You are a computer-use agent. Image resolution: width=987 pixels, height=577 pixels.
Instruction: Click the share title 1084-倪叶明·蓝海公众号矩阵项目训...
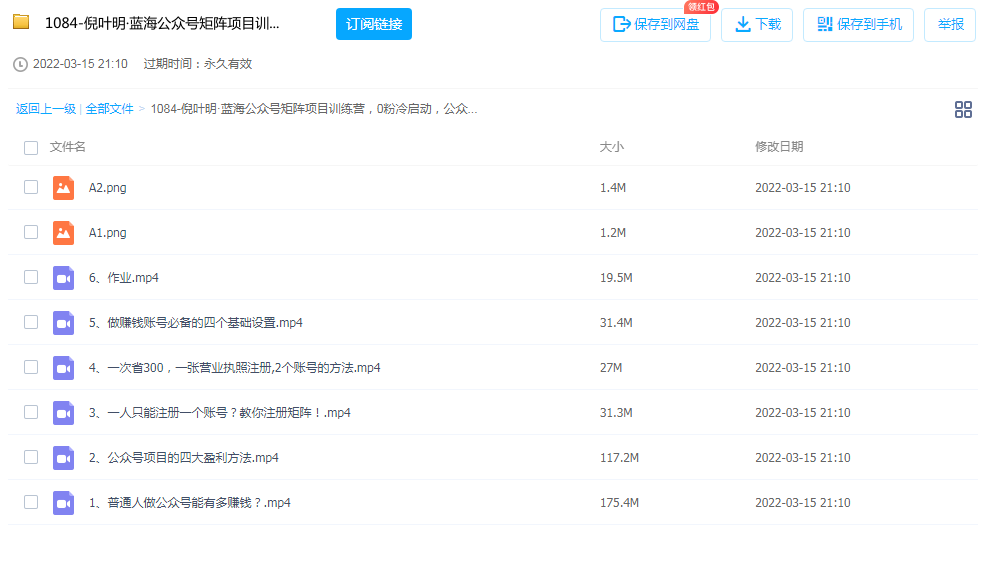point(162,23)
